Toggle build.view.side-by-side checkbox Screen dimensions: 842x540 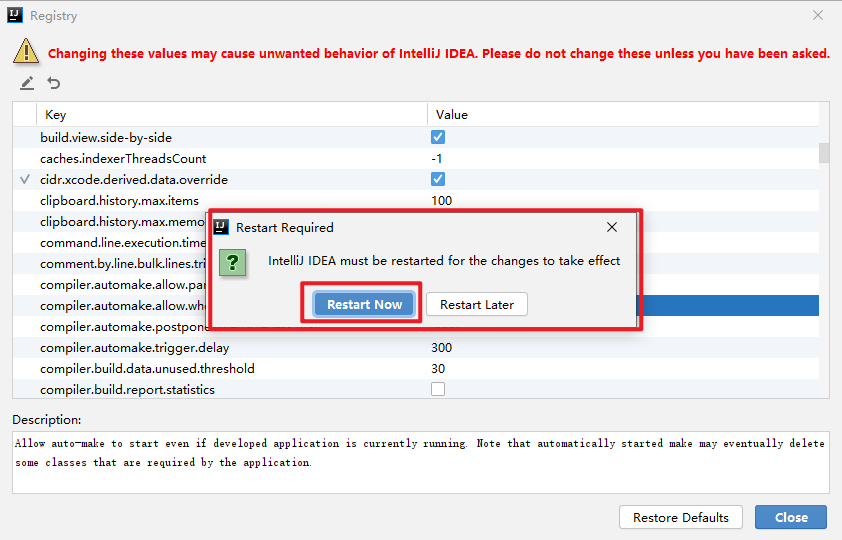[x=438, y=137]
